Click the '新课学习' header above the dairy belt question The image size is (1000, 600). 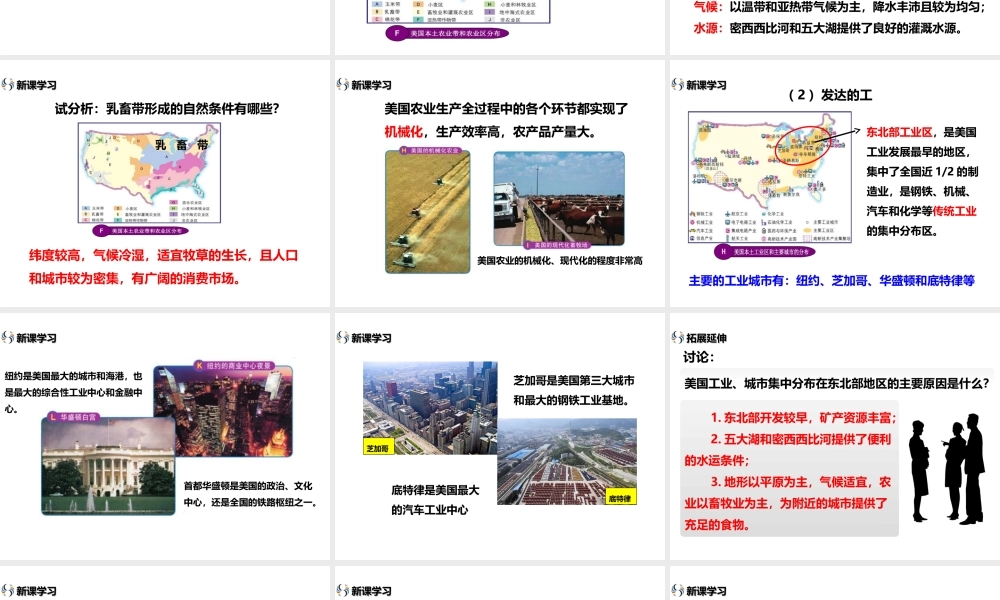coord(36,85)
